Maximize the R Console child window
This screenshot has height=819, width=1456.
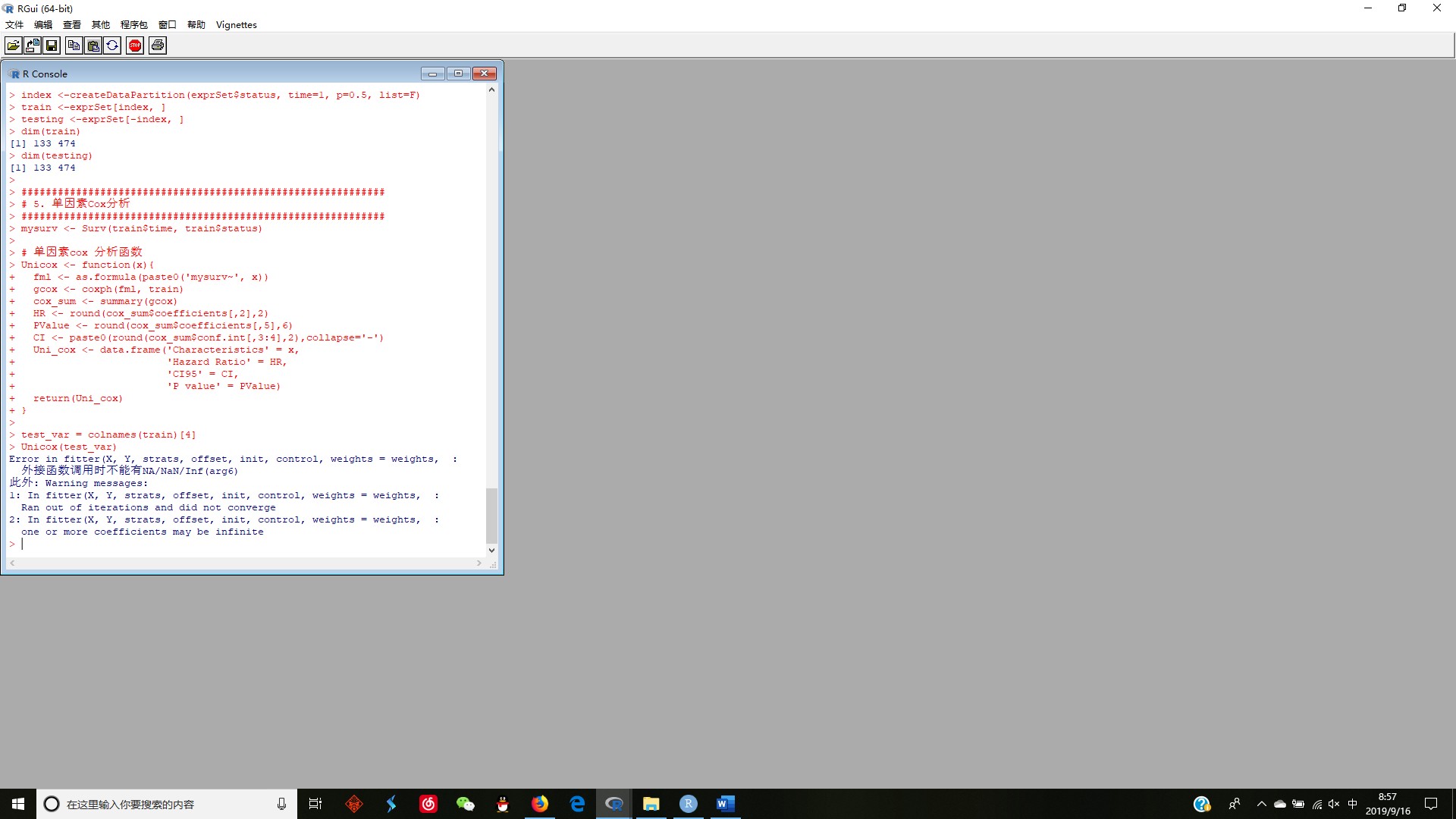459,74
